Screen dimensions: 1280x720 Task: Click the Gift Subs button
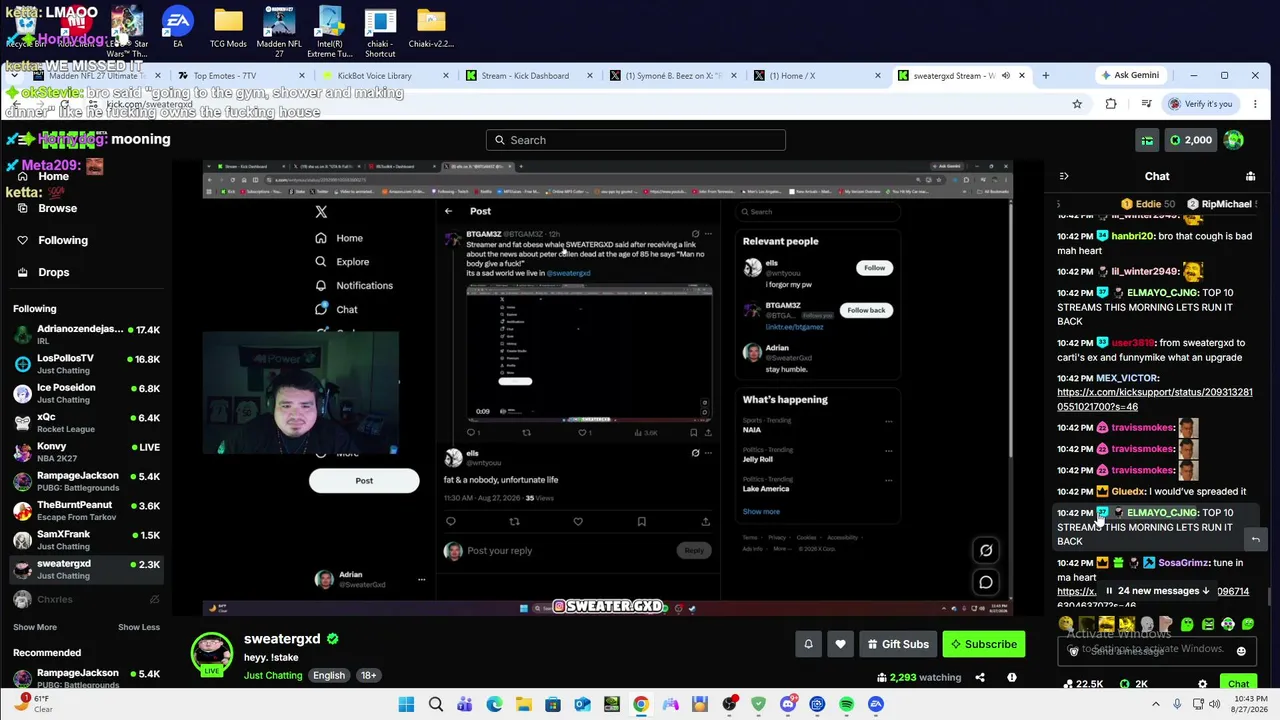[x=897, y=644]
